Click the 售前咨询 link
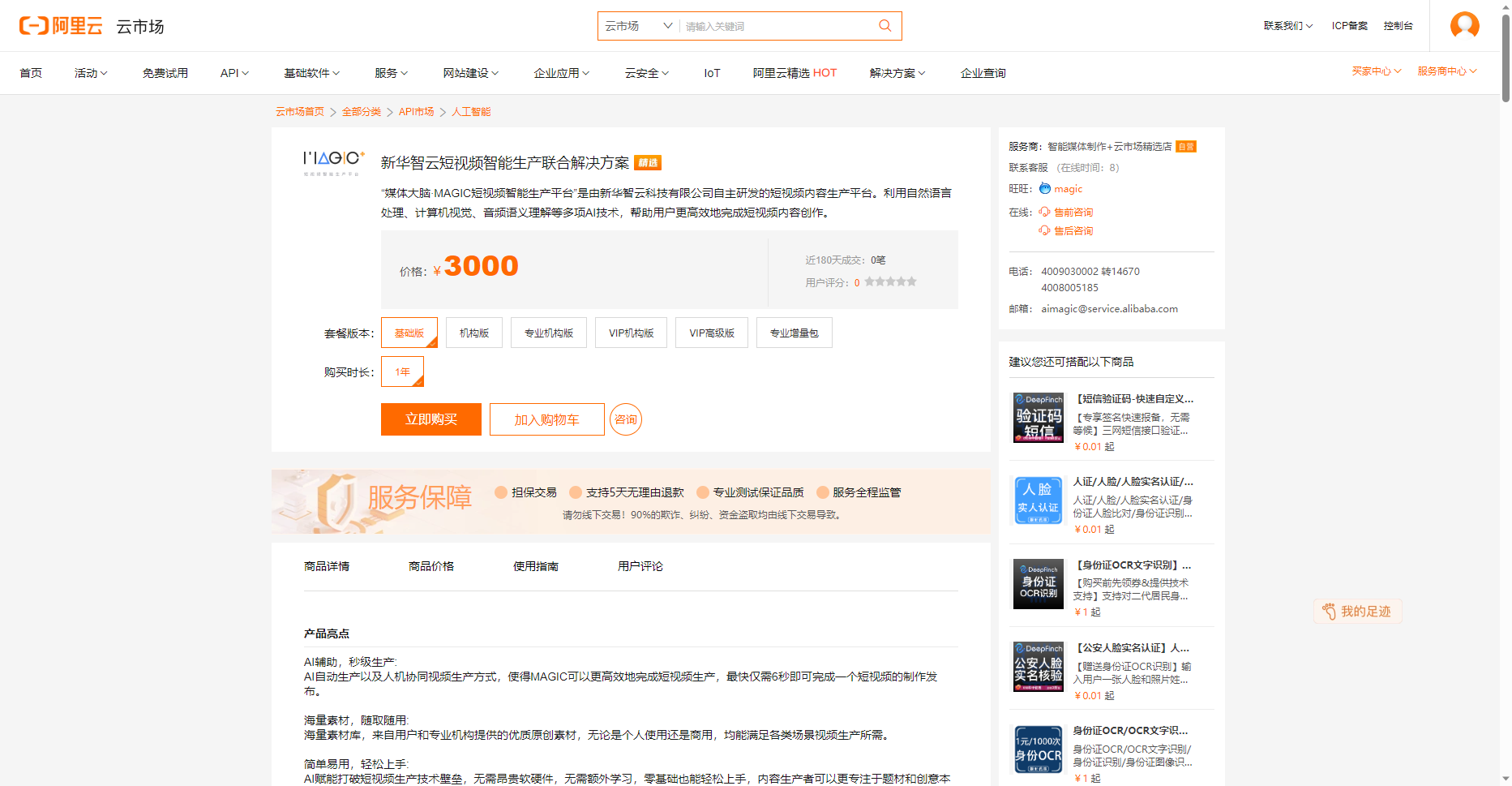1512x786 pixels. point(1073,213)
